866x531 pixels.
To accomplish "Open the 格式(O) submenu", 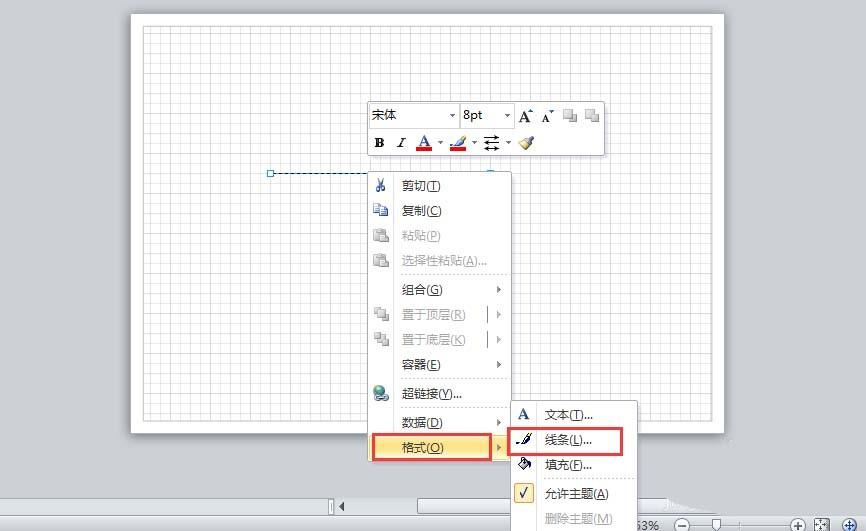I will click(x=440, y=448).
